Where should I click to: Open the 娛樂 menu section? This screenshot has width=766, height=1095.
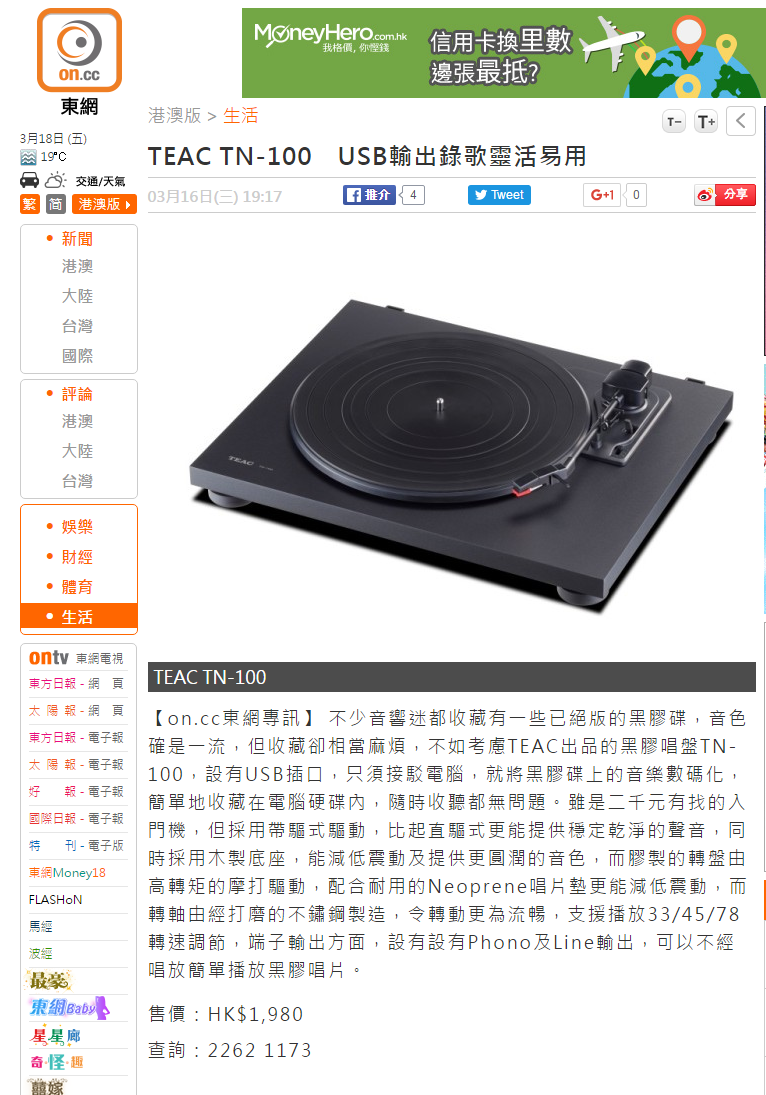(x=78, y=527)
